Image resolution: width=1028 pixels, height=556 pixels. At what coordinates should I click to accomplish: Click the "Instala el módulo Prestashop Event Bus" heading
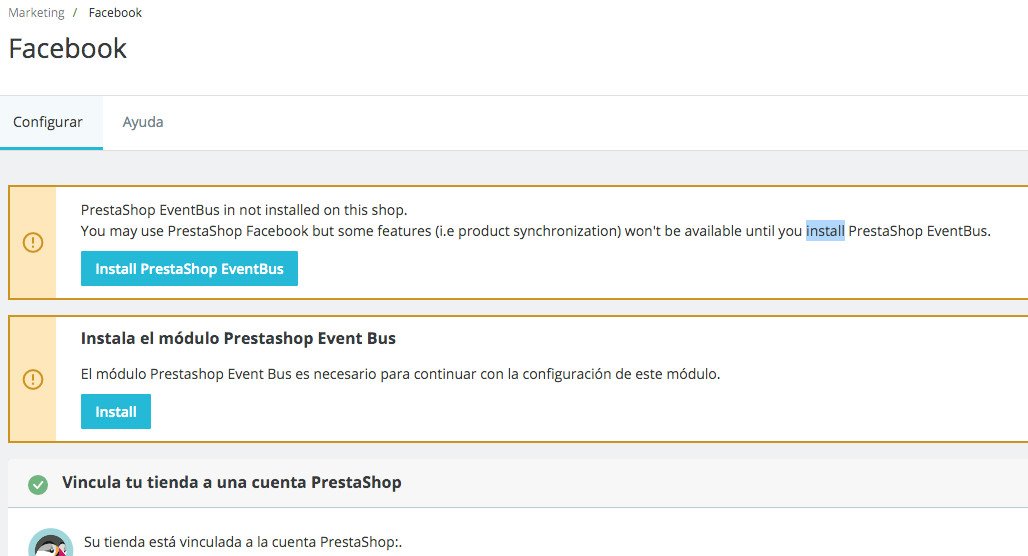click(238, 339)
